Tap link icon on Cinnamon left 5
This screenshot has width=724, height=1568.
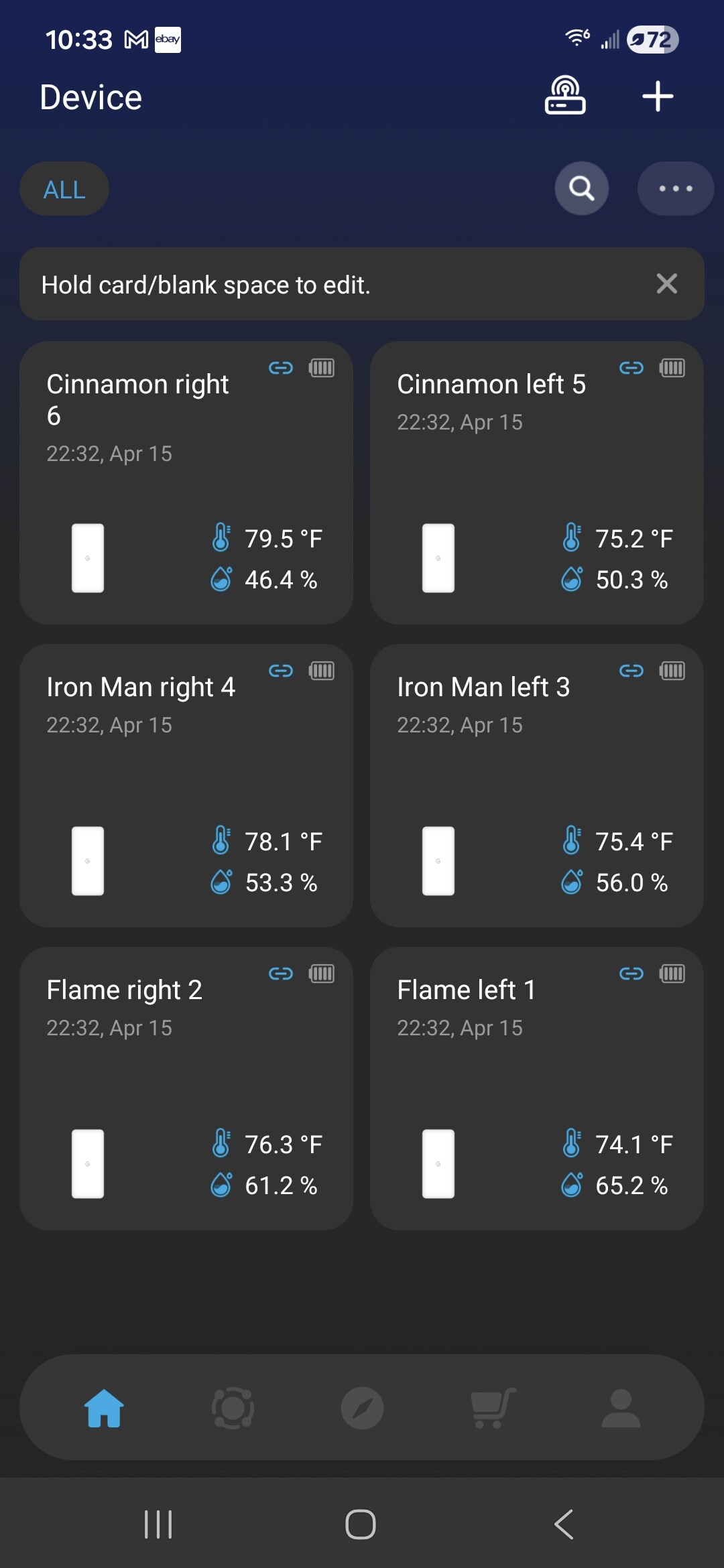click(x=631, y=368)
